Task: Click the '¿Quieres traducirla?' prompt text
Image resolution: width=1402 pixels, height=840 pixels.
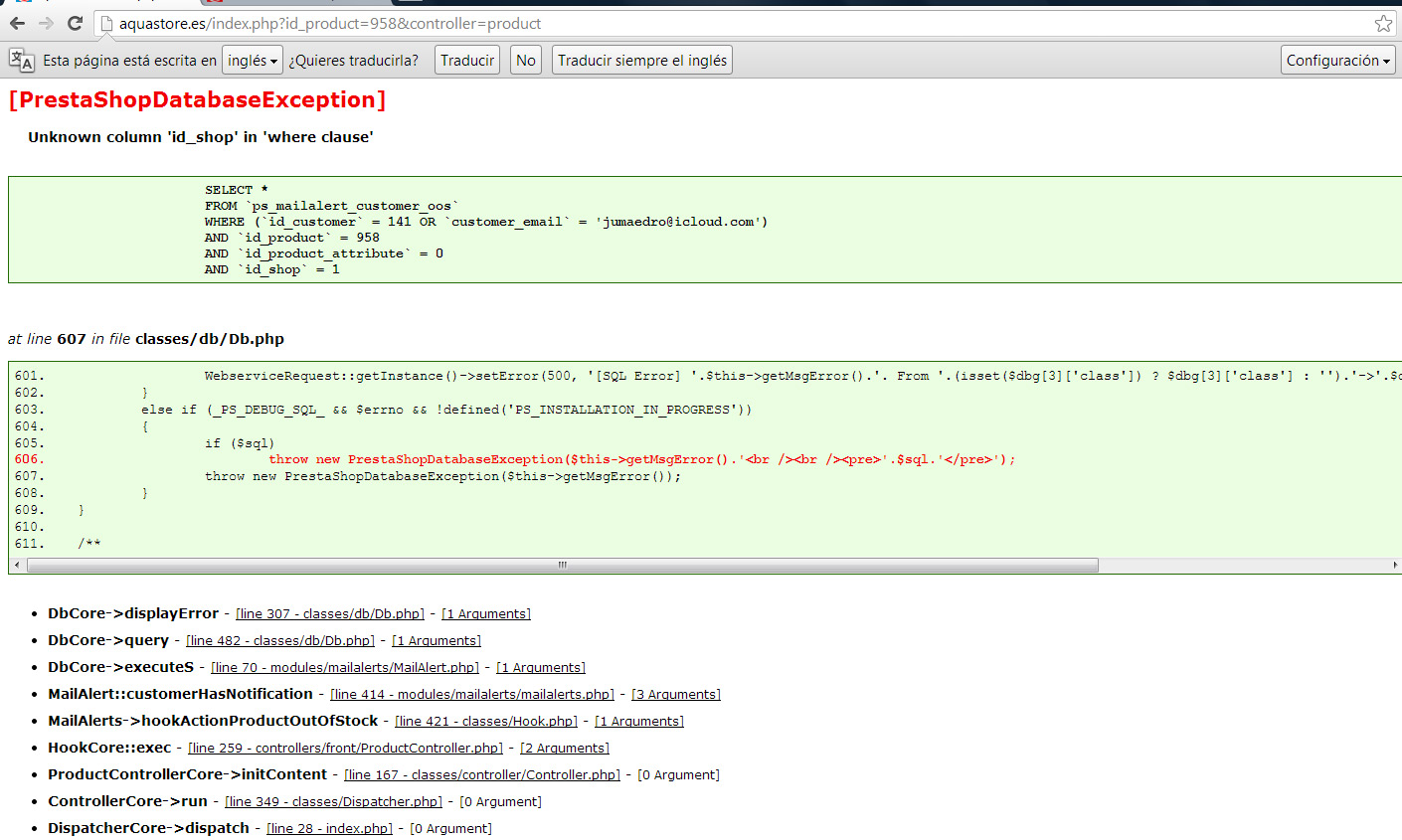Action: (x=354, y=61)
